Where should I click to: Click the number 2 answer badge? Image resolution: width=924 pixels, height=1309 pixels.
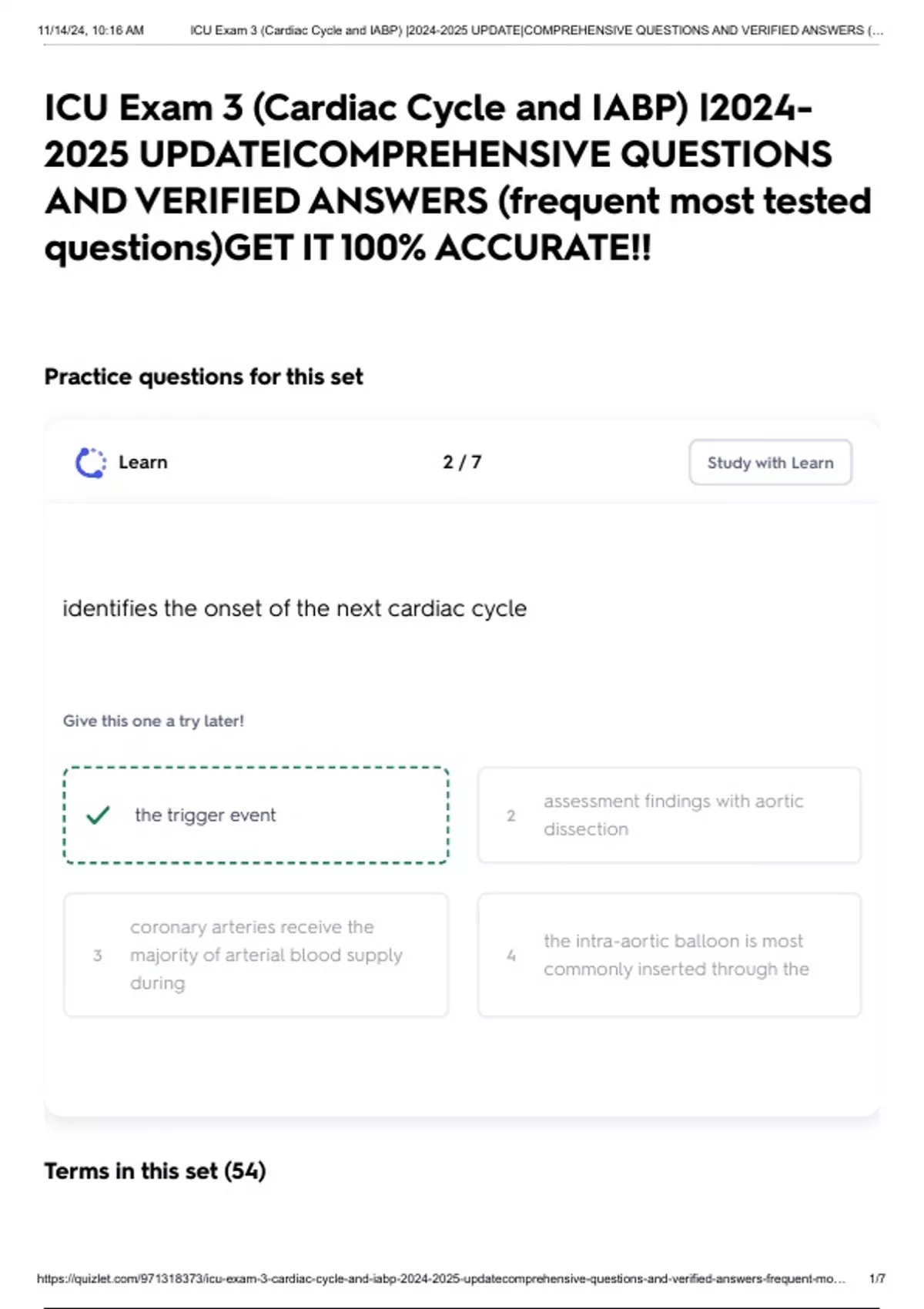[511, 815]
